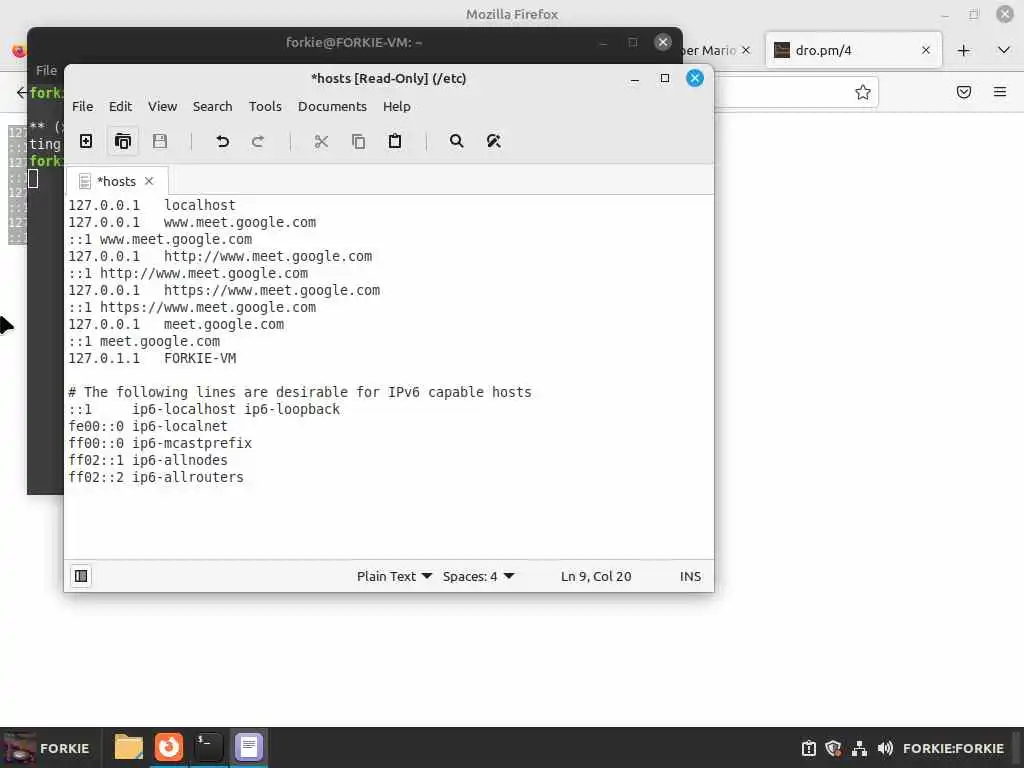This screenshot has width=1024, height=768.
Task: Switch to terminal in the taskbar
Action: click(x=208, y=747)
